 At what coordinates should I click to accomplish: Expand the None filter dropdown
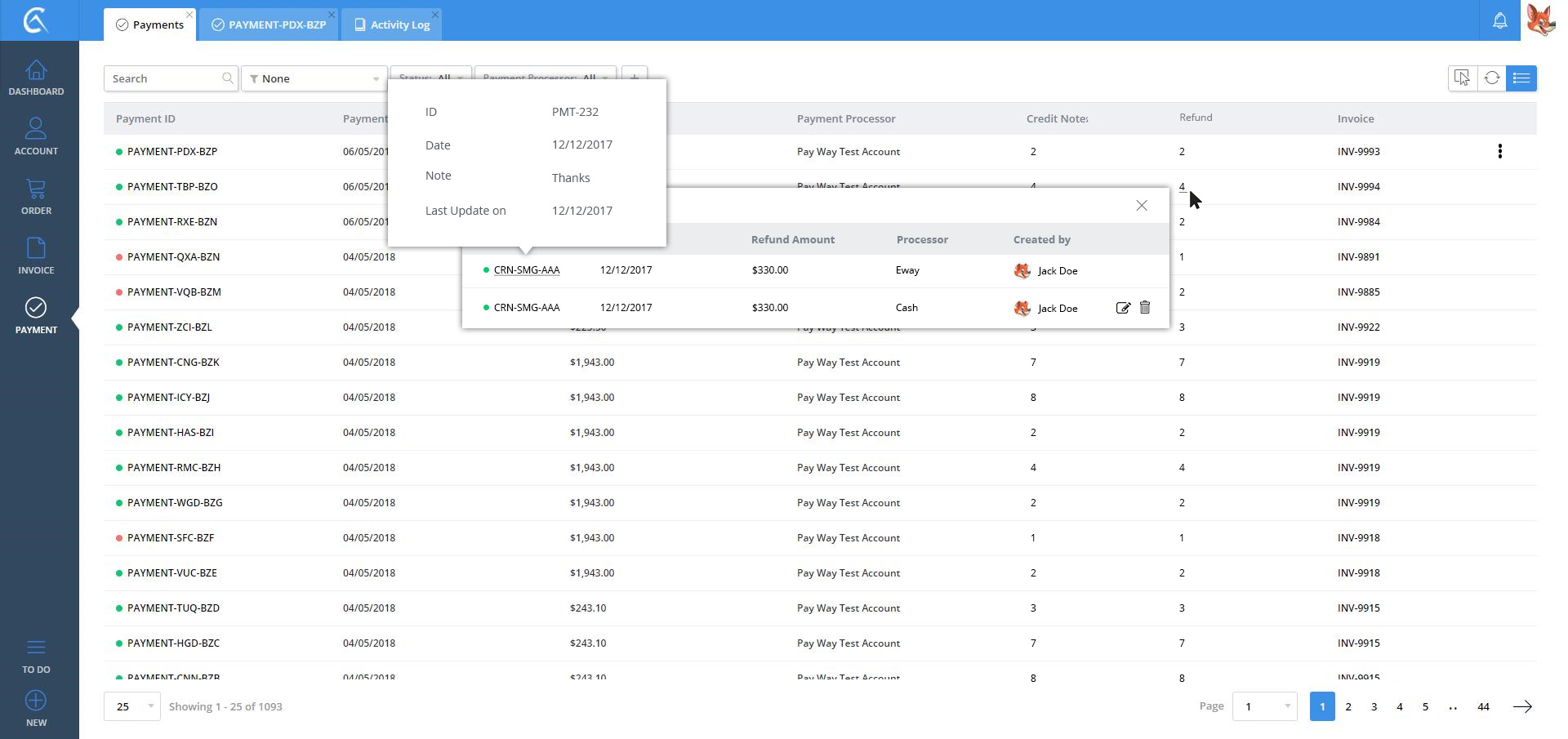314,78
